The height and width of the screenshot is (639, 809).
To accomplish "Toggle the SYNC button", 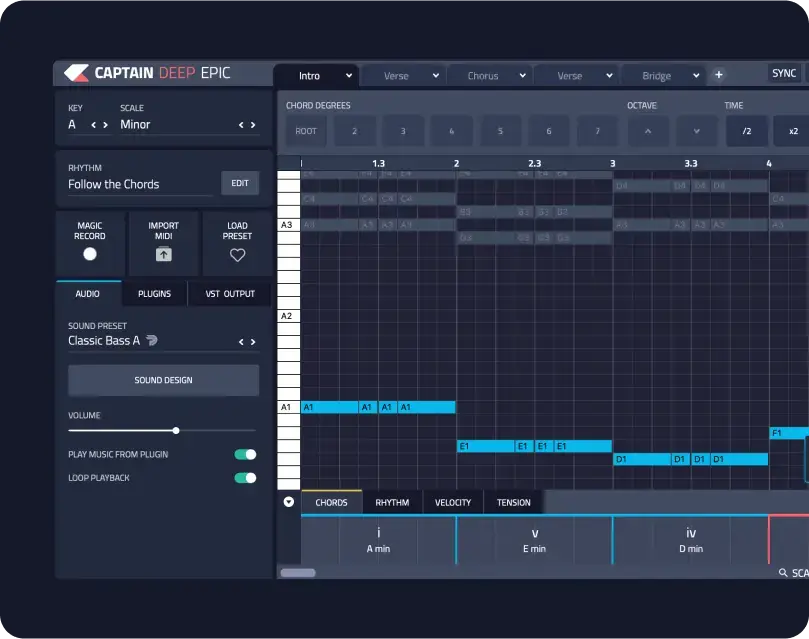I will pyautogui.click(x=784, y=74).
